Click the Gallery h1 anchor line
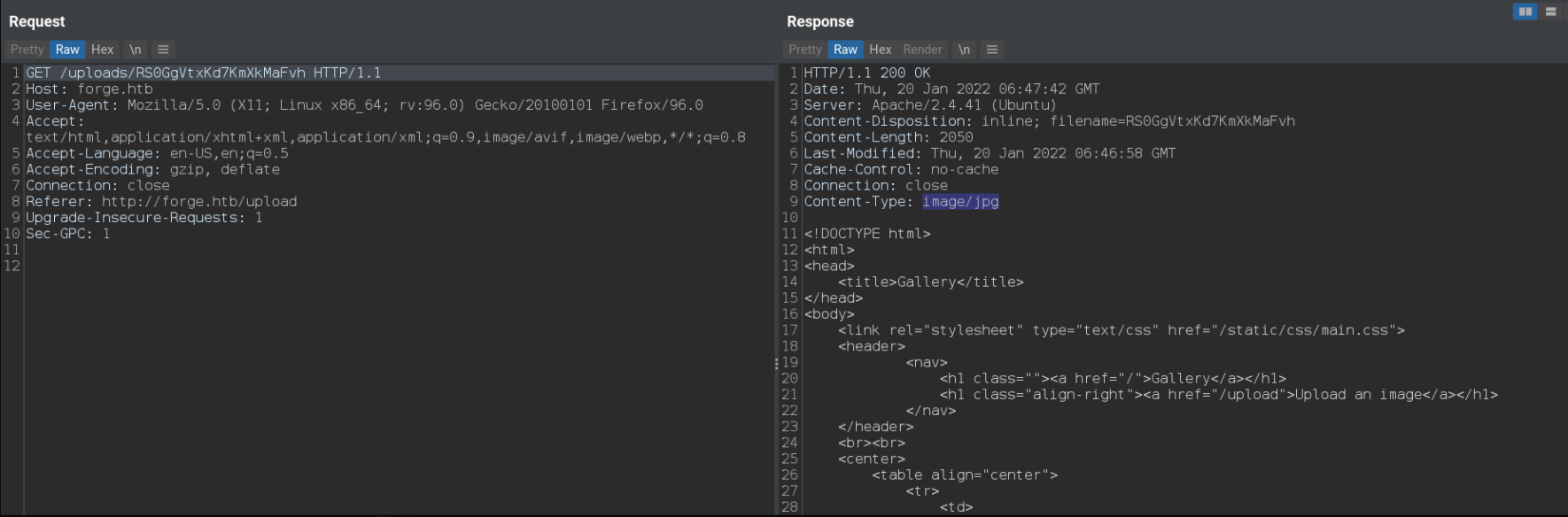Image resolution: width=1568 pixels, height=517 pixels. (1113, 378)
